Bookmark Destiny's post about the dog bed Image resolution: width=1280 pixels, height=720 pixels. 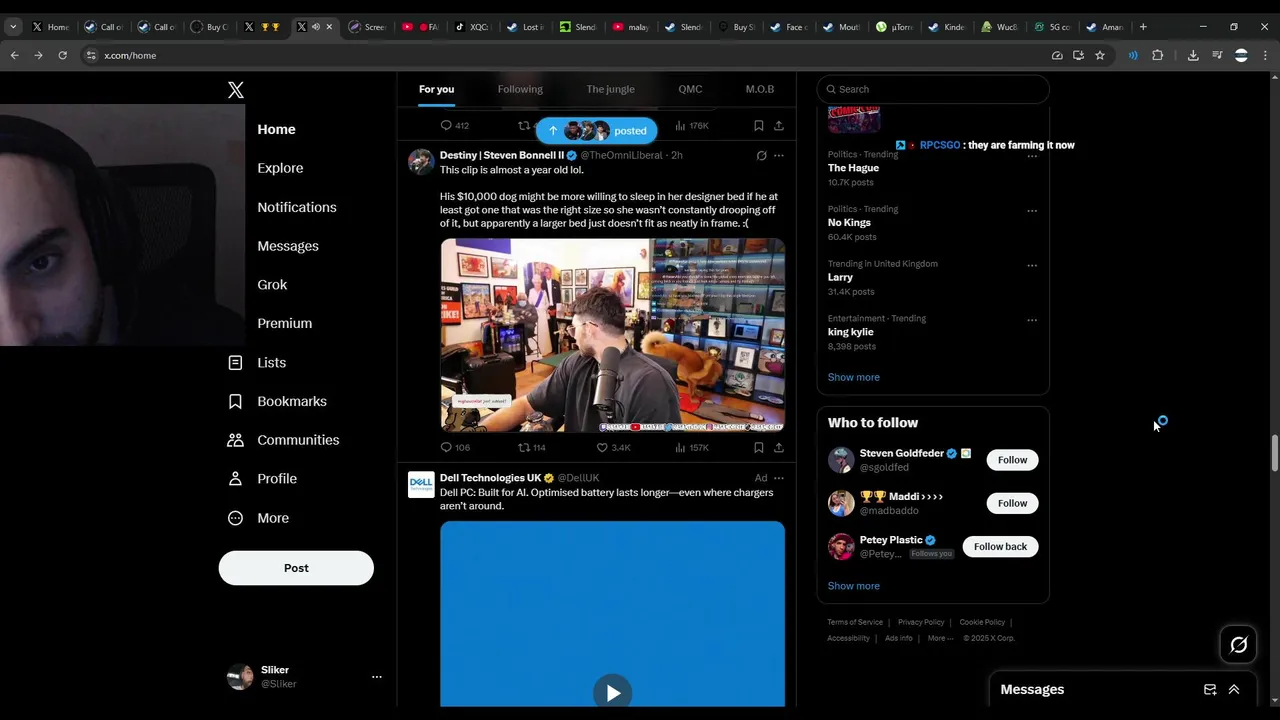pyautogui.click(x=758, y=447)
